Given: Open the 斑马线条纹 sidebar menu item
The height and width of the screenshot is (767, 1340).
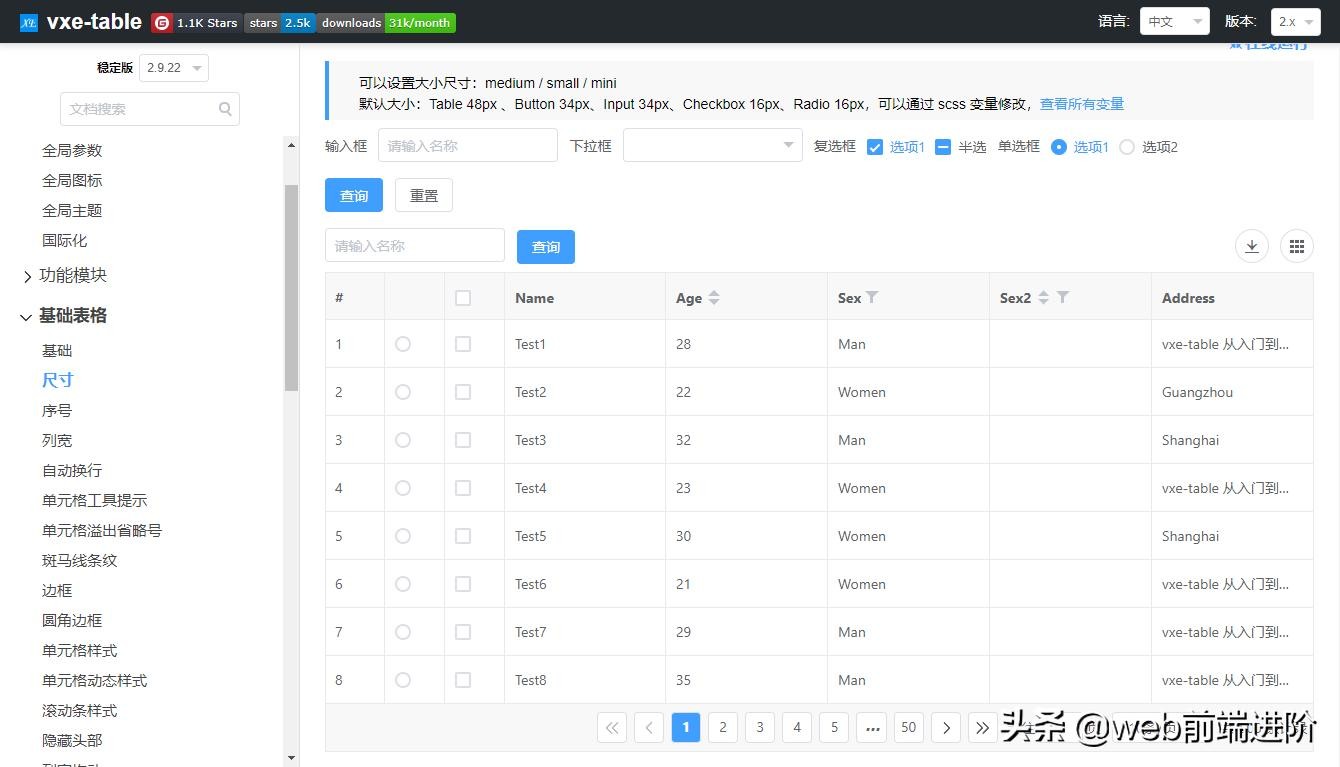Looking at the screenshot, I should (79, 560).
